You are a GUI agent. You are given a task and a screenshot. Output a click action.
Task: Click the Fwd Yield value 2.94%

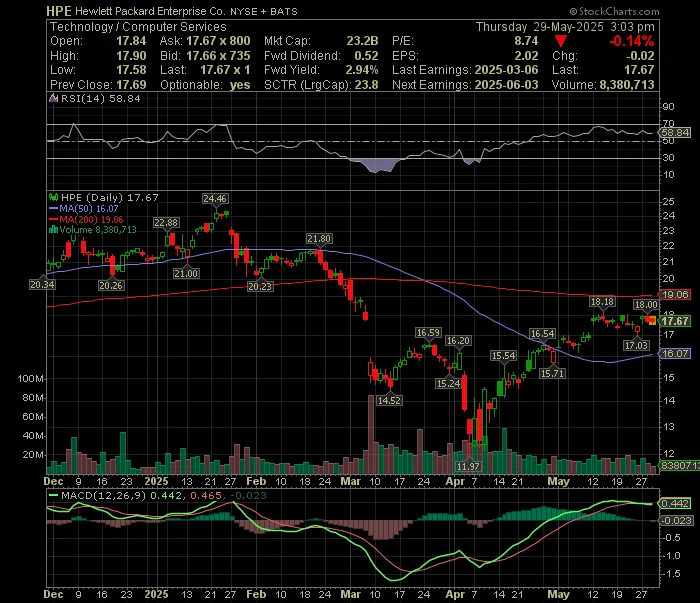pyautogui.click(x=362, y=70)
